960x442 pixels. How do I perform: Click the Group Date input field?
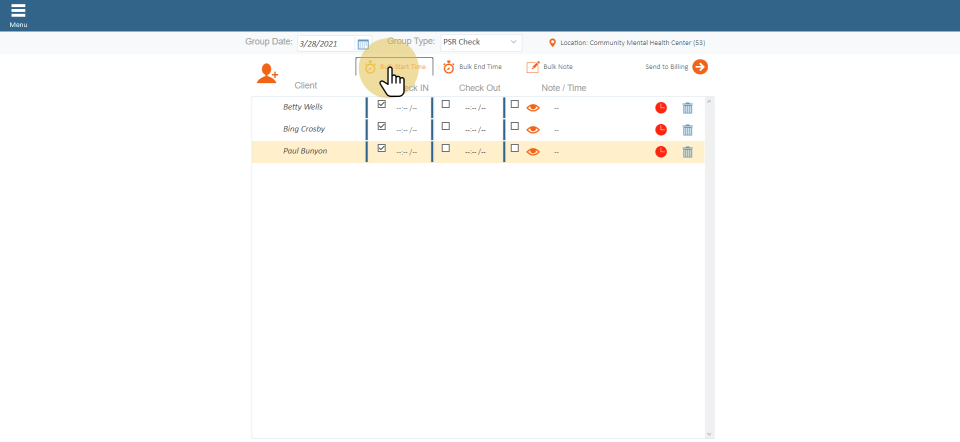coord(326,44)
